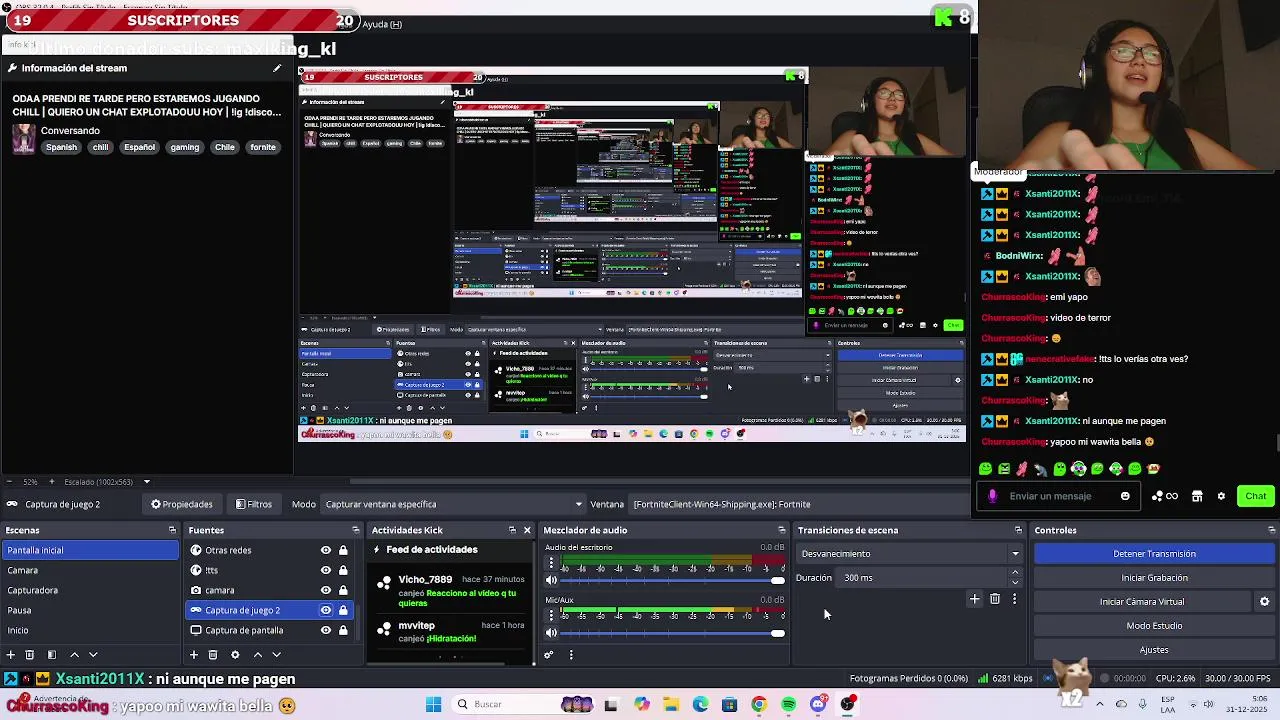Add a scene transition with plus

point(975,599)
